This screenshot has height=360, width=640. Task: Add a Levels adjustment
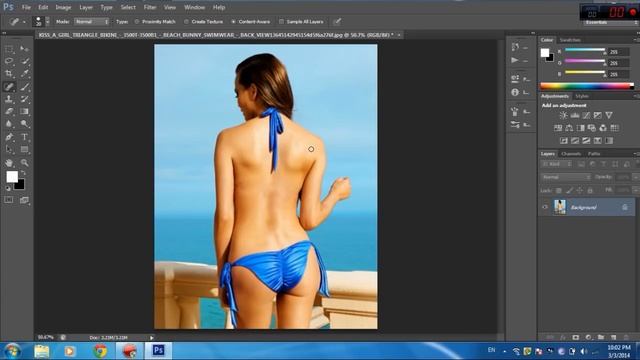click(x=575, y=116)
